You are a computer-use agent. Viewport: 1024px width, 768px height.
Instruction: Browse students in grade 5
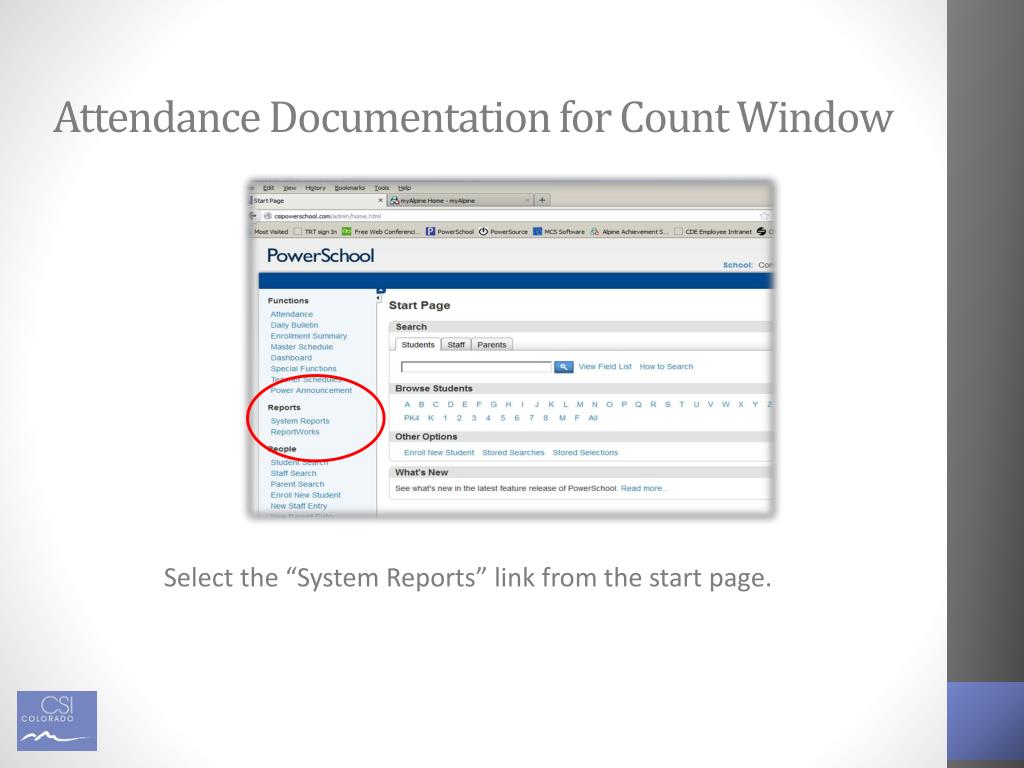tap(503, 418)
